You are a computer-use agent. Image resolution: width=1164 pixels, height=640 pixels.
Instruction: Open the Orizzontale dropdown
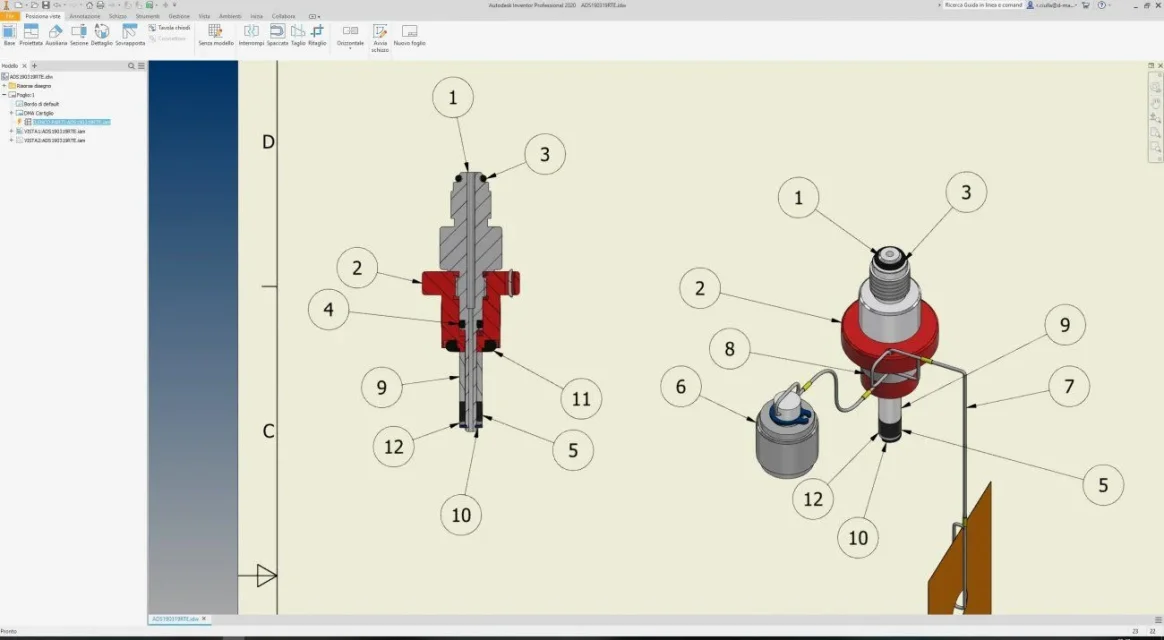click(x=350, y=37)
